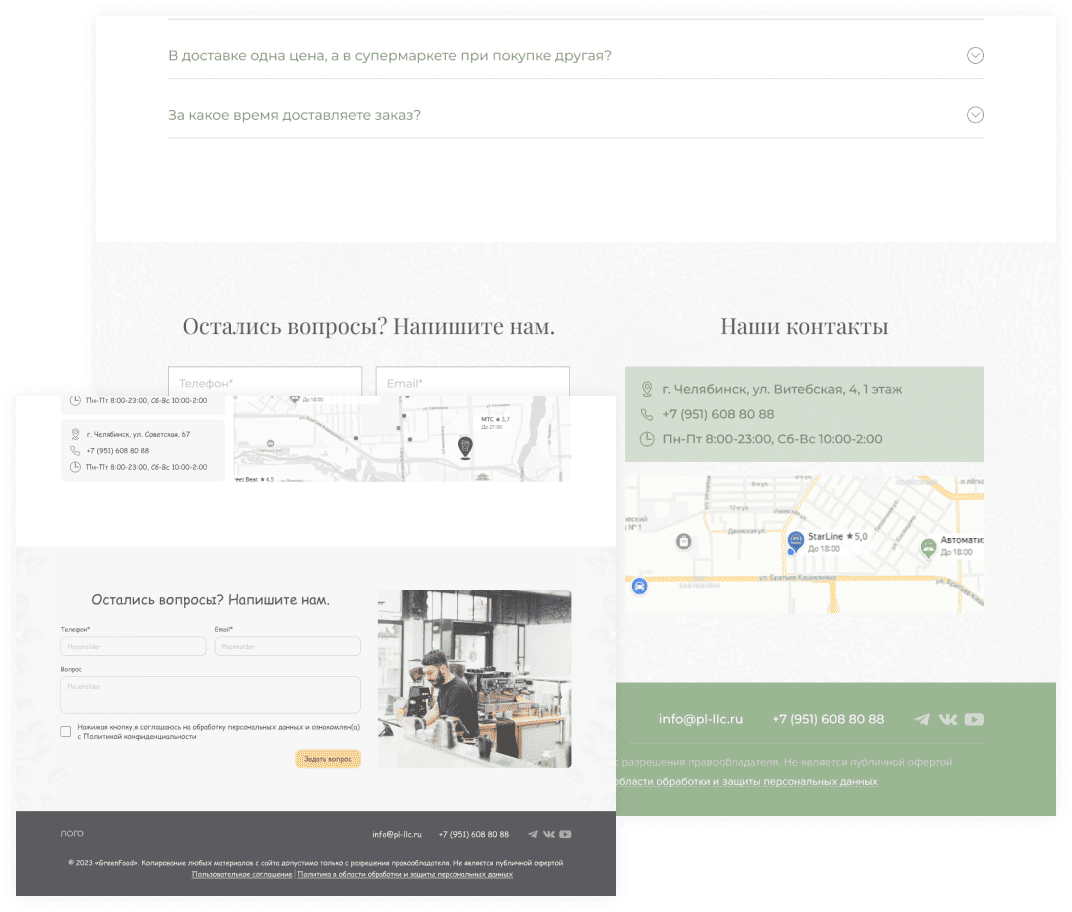Enable the personal data consent checkbox
Image resolution: width=1072 pixels, height=912 pixels.
pos(65,732)
